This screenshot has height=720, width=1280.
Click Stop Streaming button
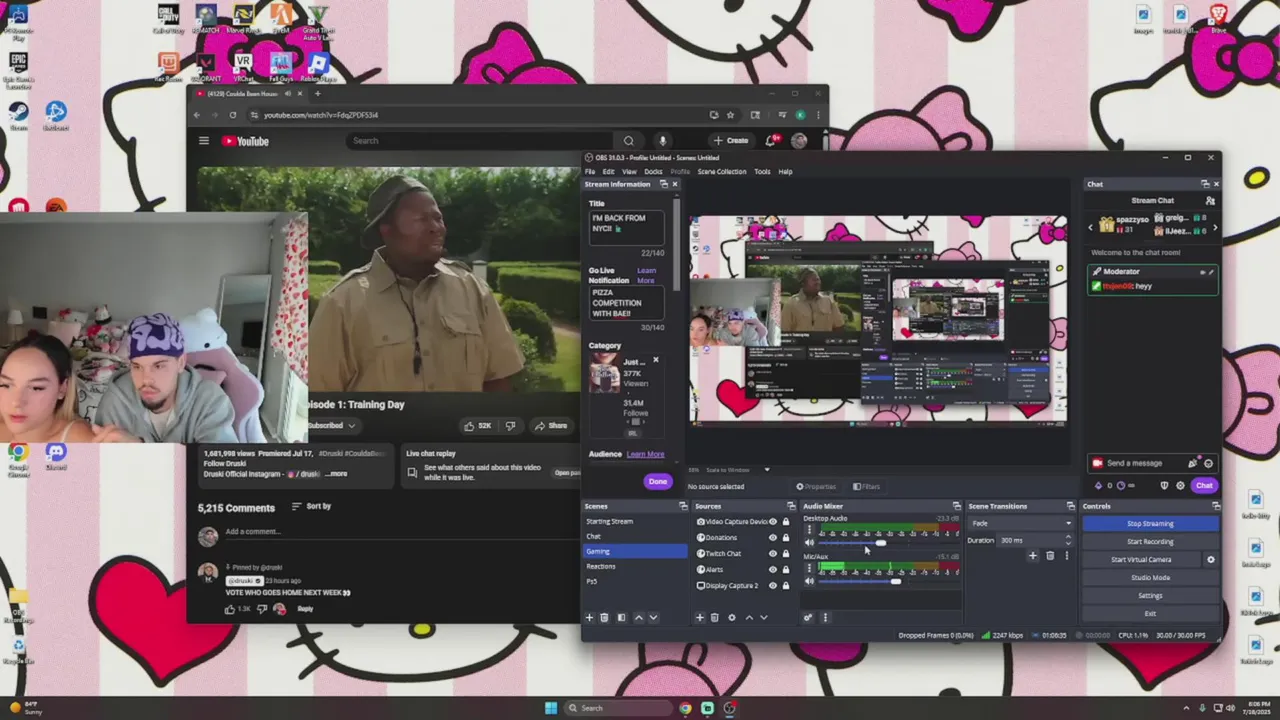tap(1150, 524)
